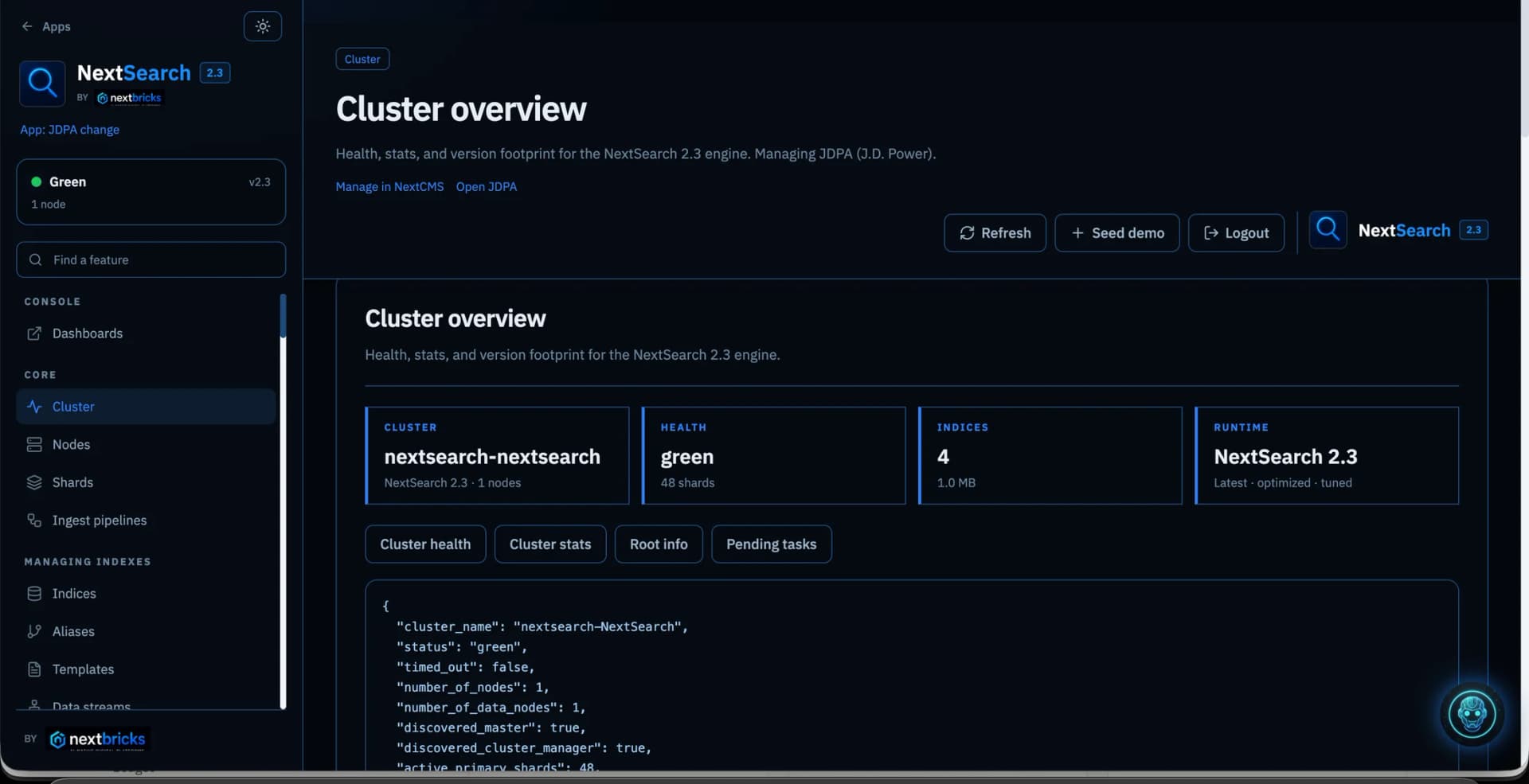Click the v2.3 label in status card
This screenshot has height=784, width=1529.
tap(260, 182)
